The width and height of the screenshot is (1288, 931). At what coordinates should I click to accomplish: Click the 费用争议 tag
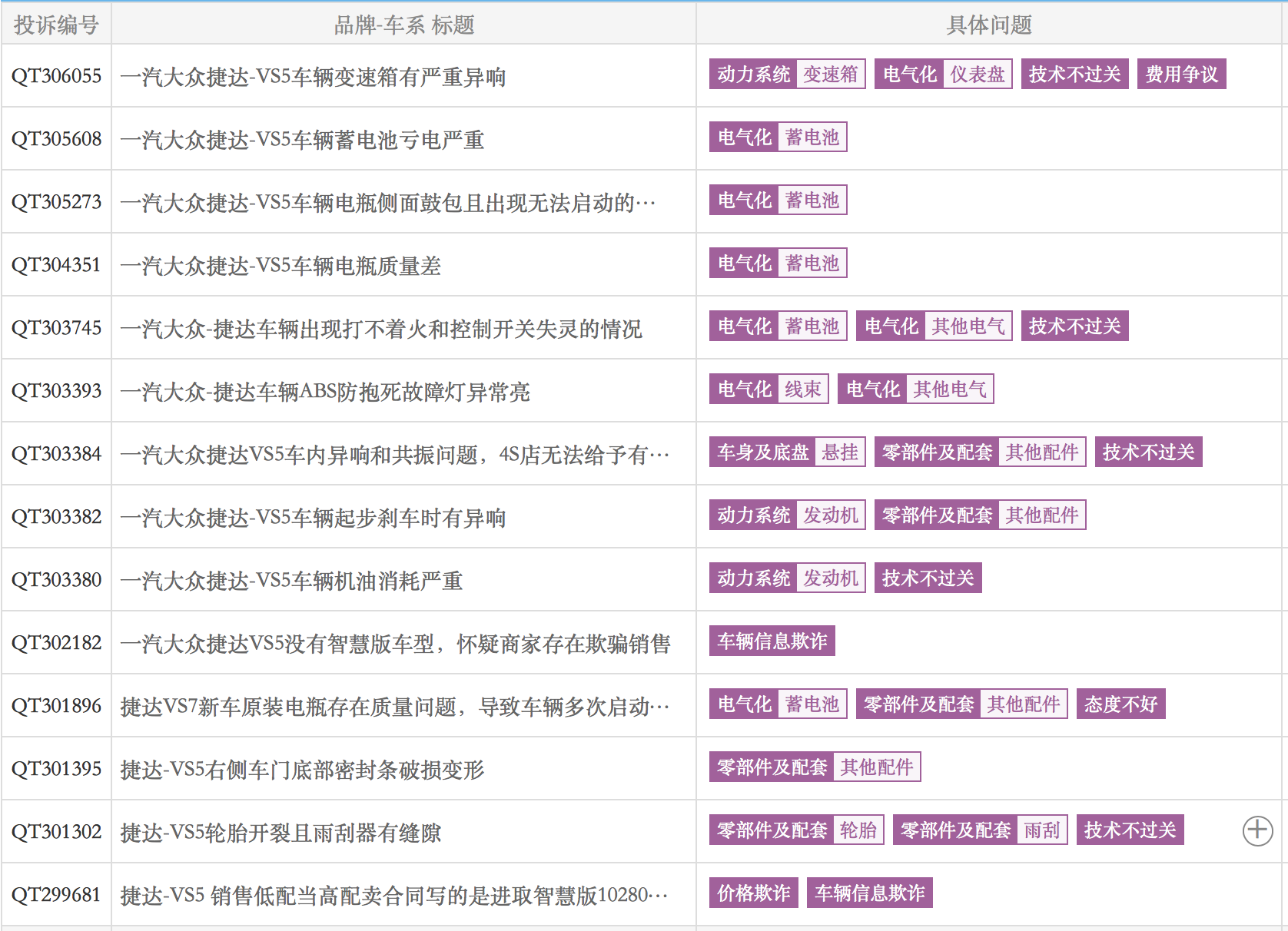point(1182,75)
